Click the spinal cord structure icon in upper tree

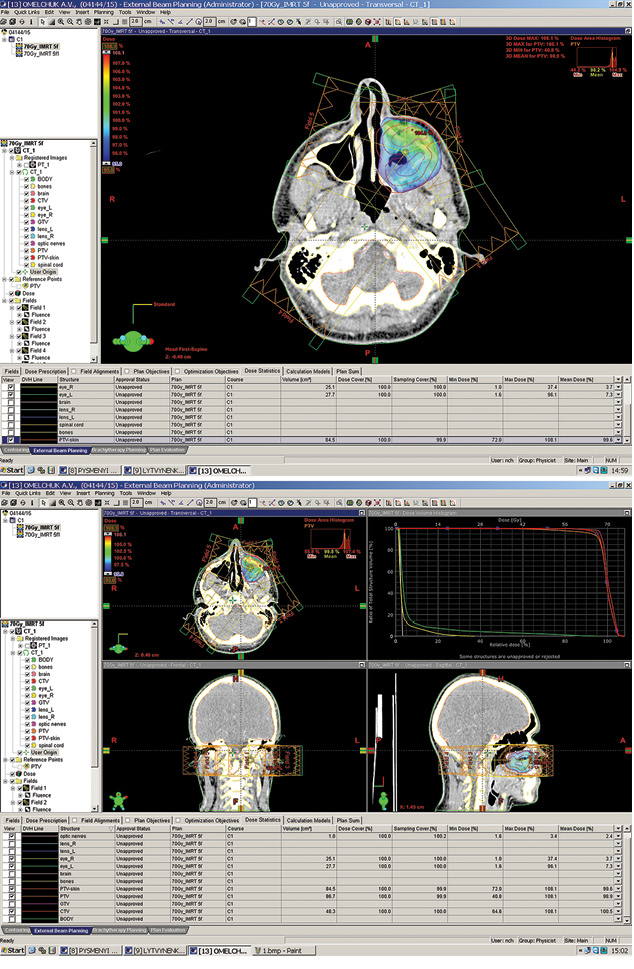[33, 264]
